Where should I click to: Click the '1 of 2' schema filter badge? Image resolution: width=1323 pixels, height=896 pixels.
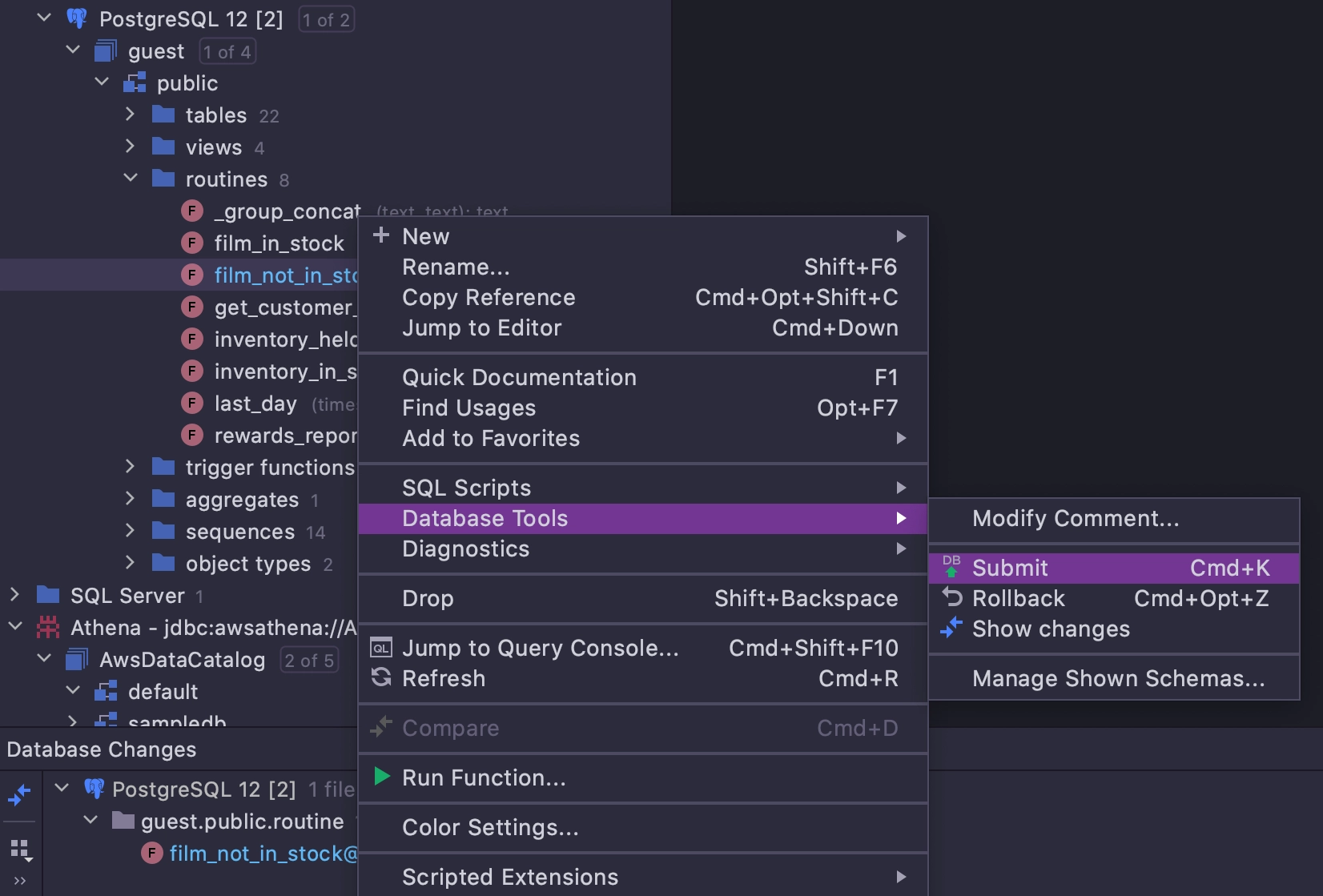click(x=326, y=19)
